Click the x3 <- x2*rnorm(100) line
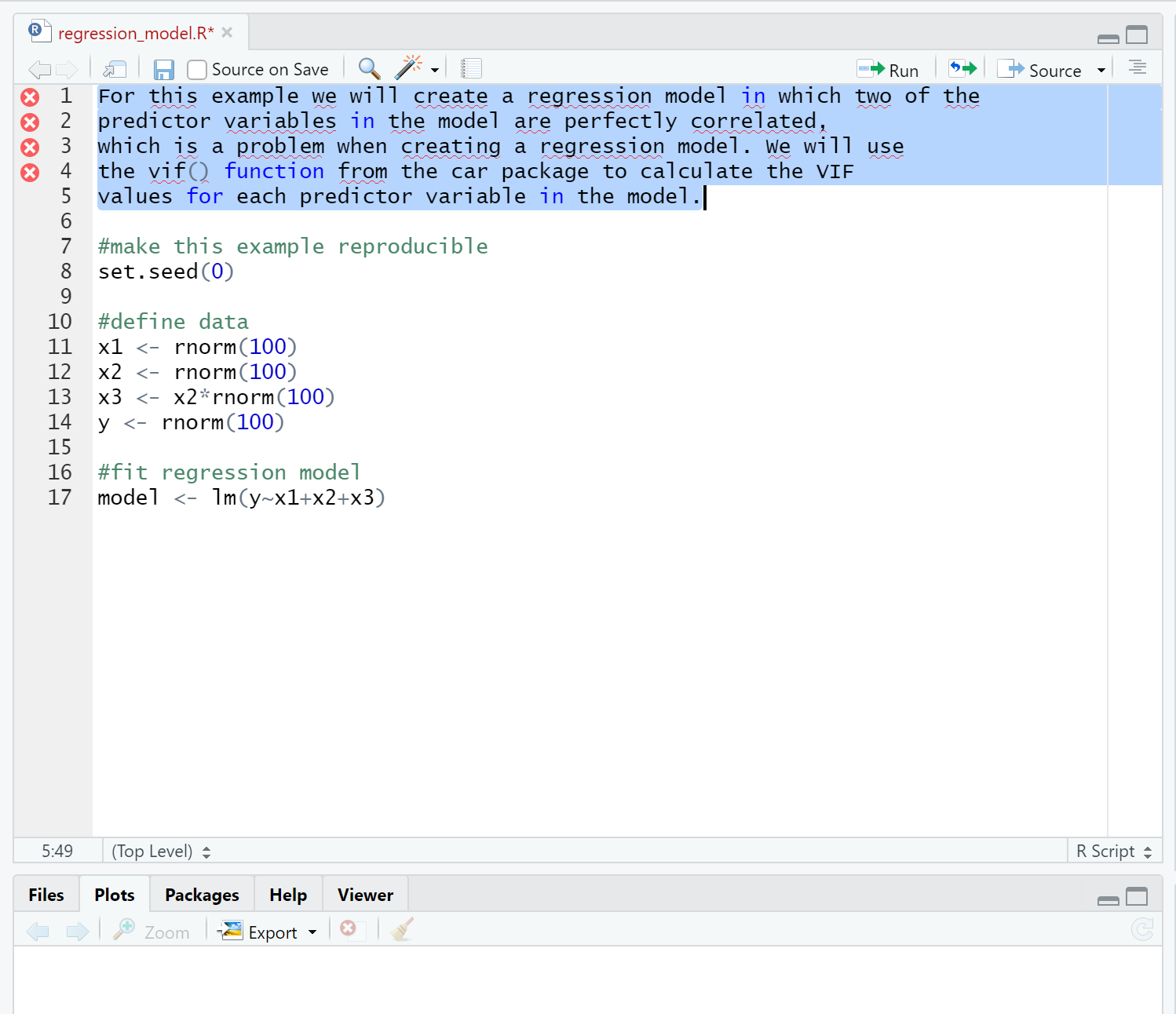The image size is (1176, 1014). tap(217, 398)
